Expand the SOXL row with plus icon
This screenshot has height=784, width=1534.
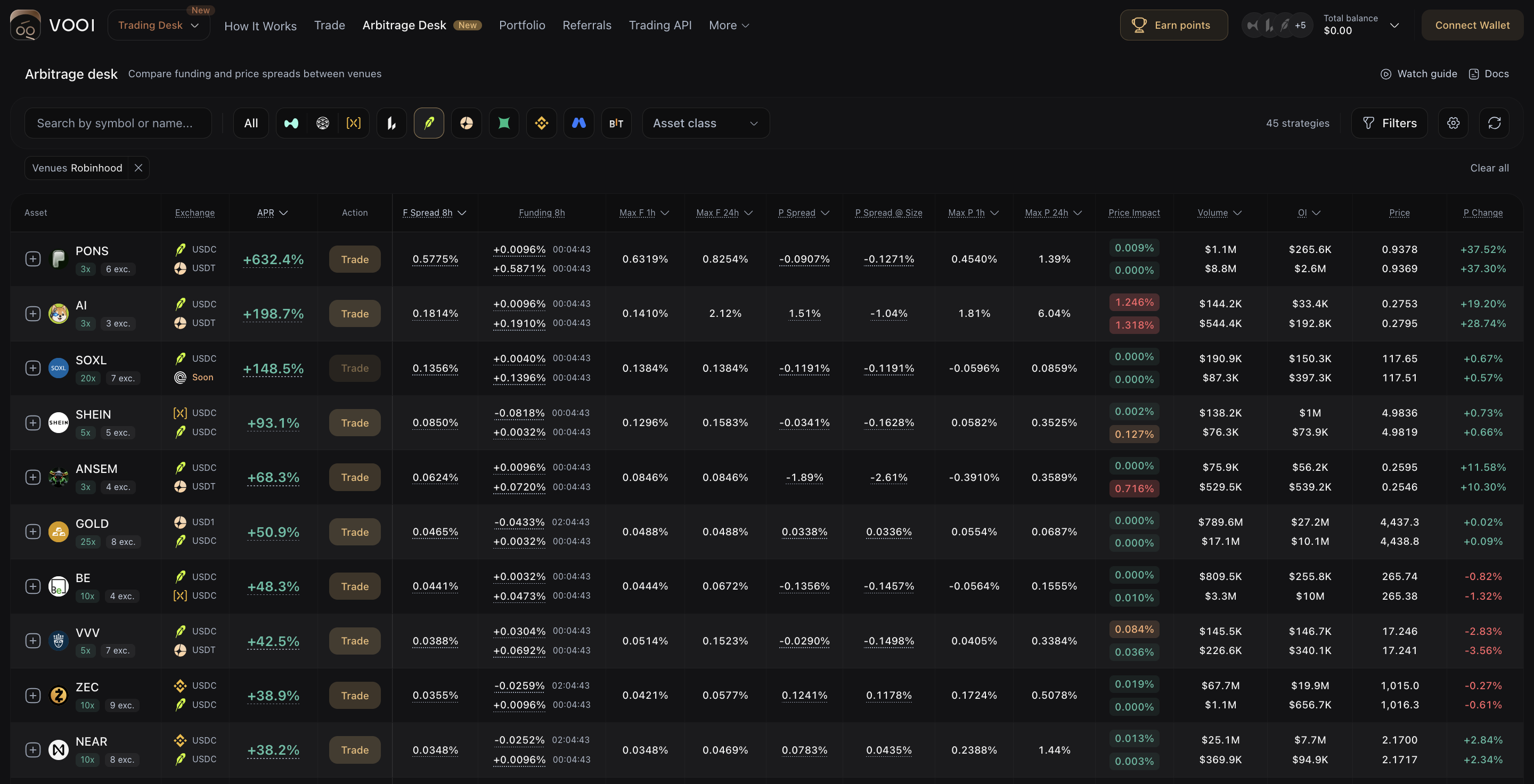click(x=32, y=368)
